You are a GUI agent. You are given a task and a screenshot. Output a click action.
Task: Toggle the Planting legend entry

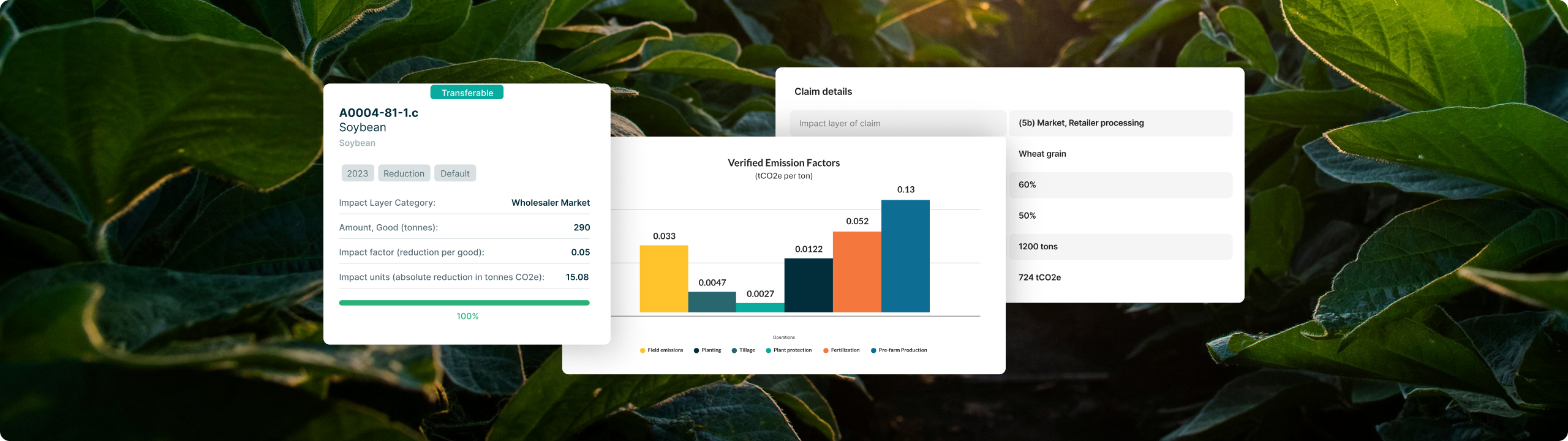coord(707,350)
